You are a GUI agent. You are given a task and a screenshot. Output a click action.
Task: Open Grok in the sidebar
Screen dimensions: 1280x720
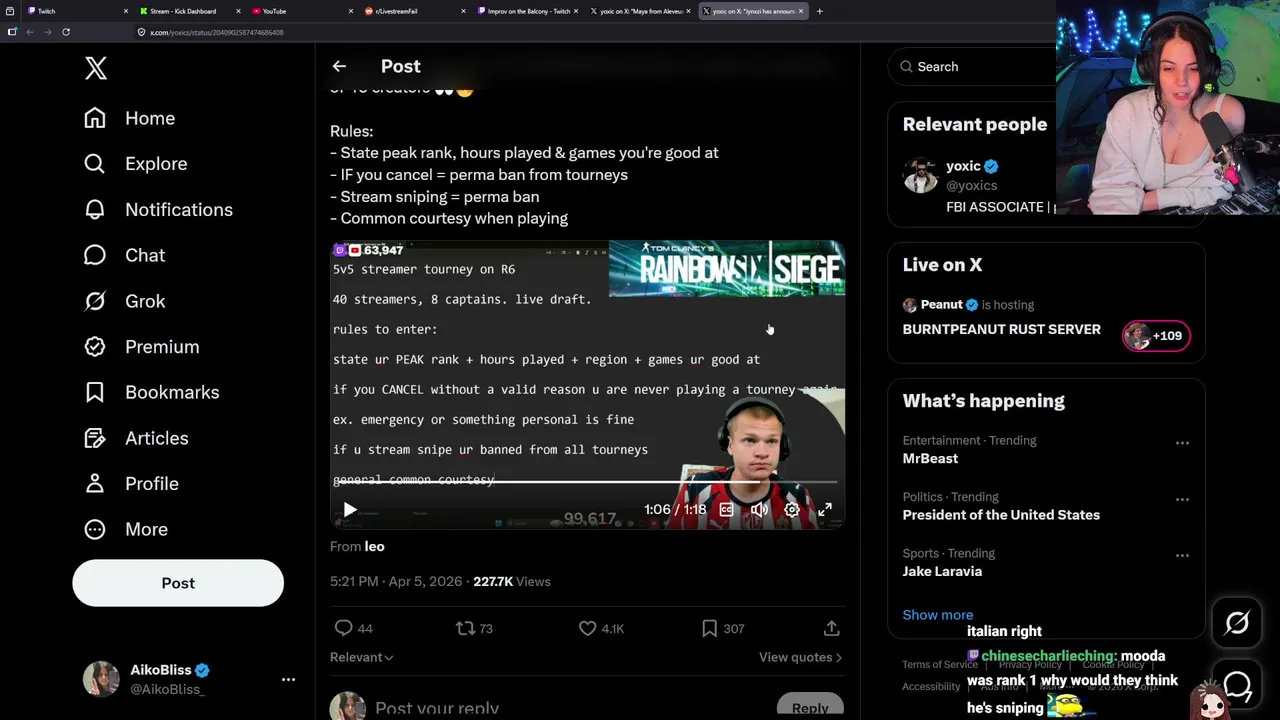coord(125,301)
